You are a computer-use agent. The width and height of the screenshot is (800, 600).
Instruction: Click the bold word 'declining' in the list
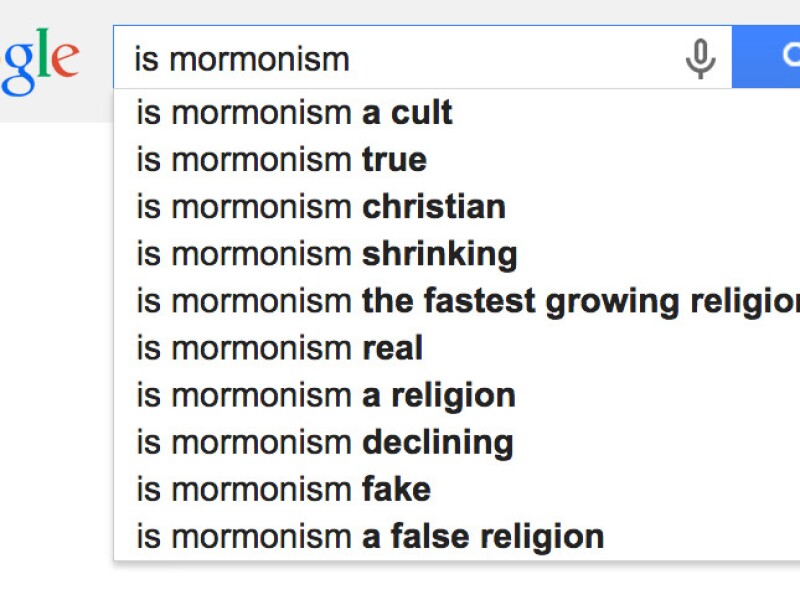tap(437, 442)
